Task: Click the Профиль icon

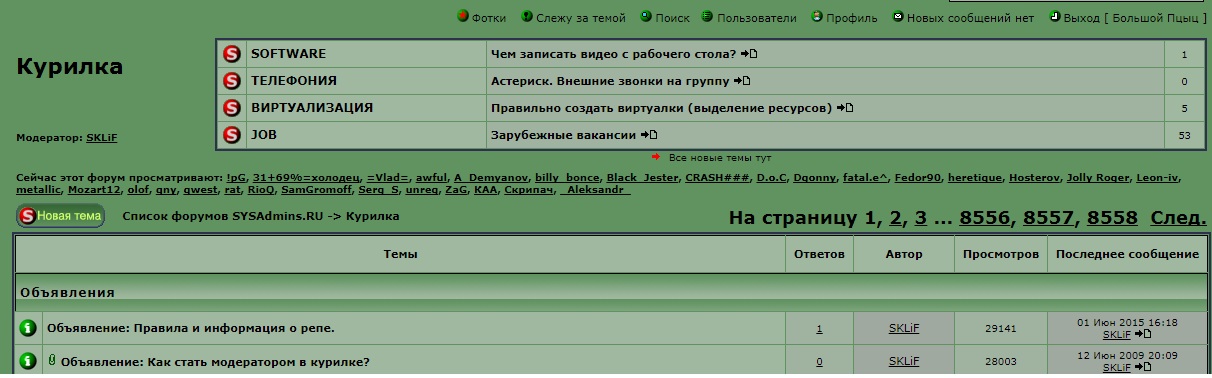Action: click(x=818, y=17)
